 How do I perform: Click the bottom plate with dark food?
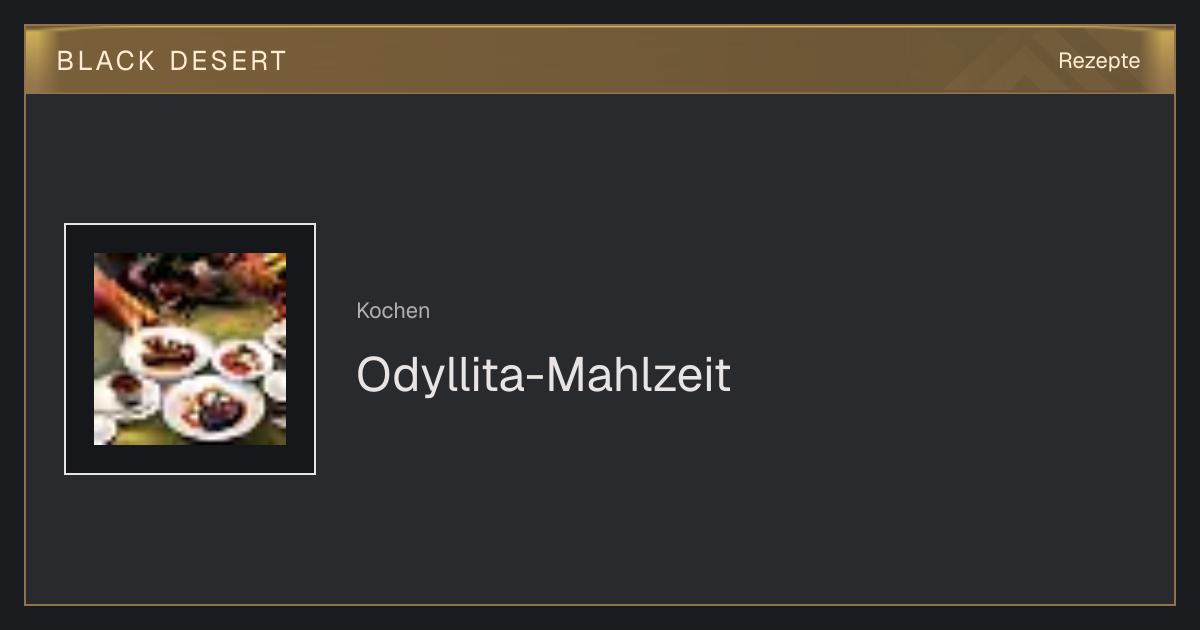213,408
